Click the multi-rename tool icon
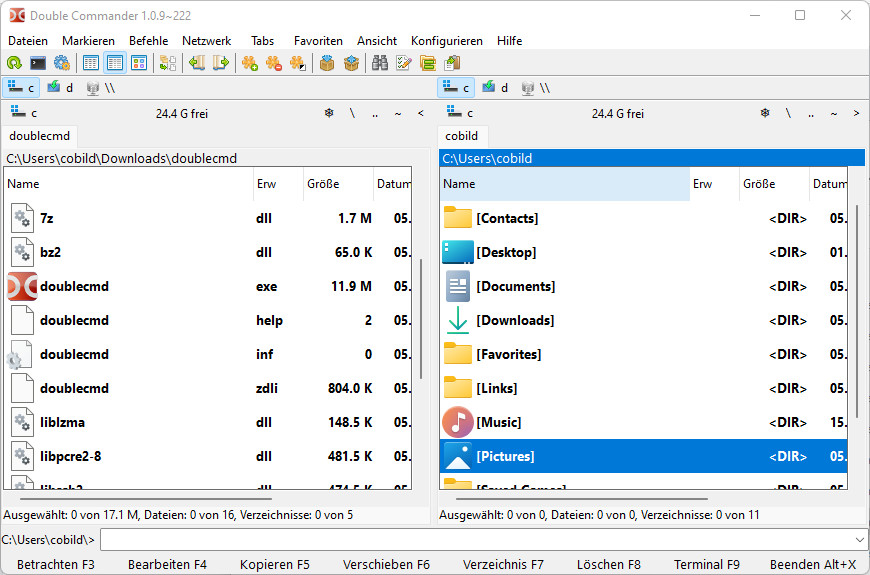870x575 pixels. [404, 63]
